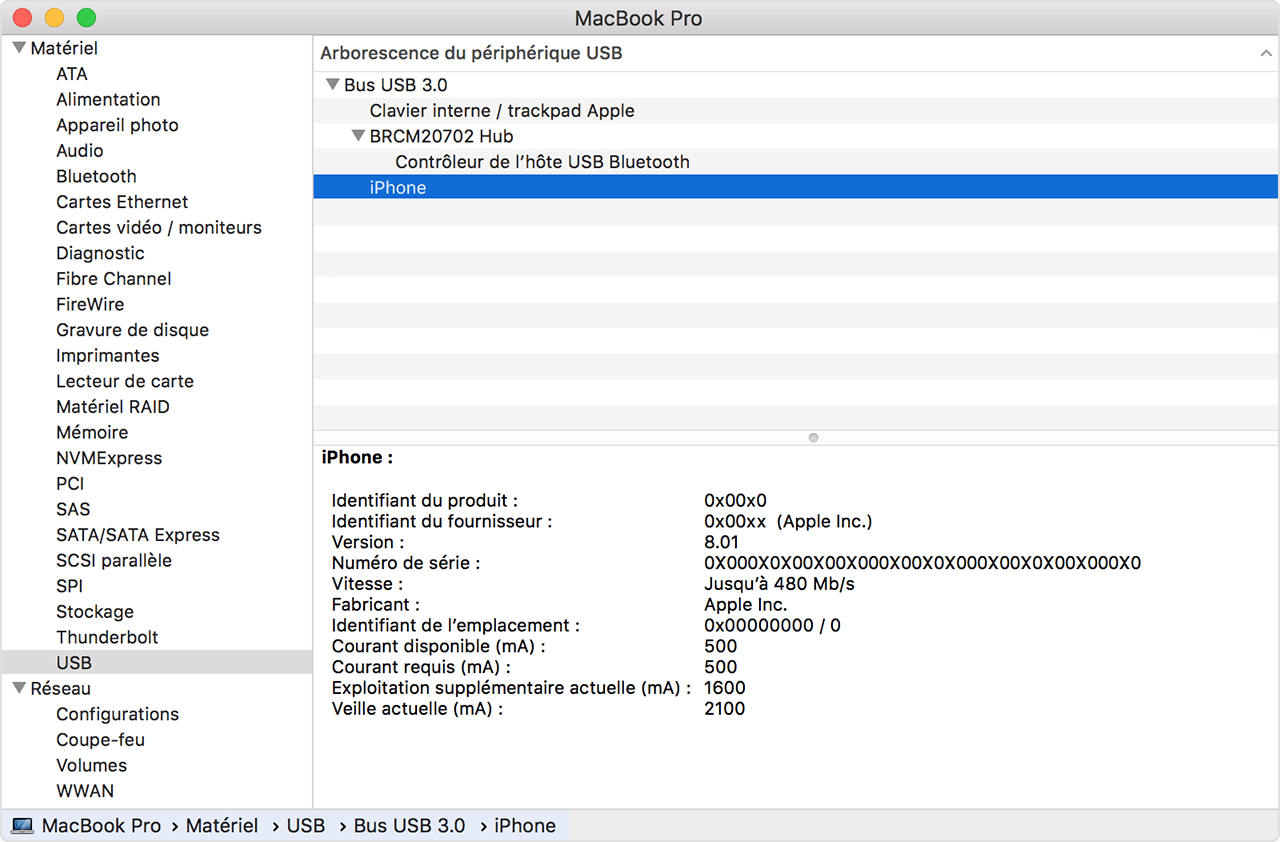Open Volumes under Réseau

[92, 765]
